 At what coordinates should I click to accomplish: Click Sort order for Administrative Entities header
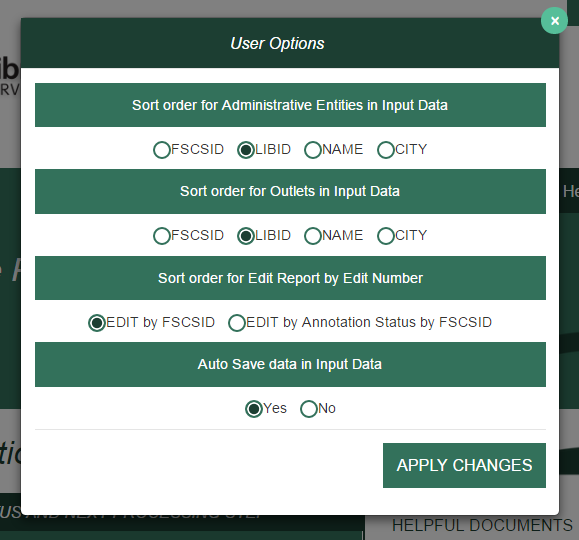[290, 105]
